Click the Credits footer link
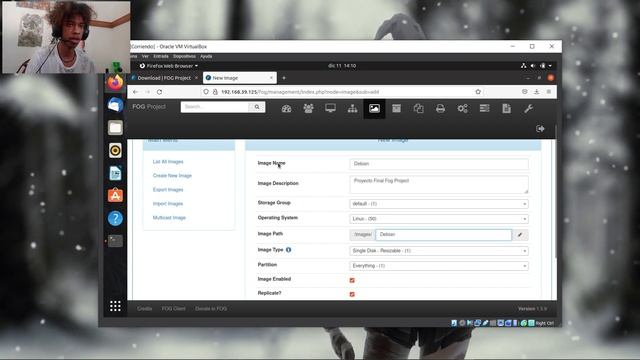 (144, 309)
